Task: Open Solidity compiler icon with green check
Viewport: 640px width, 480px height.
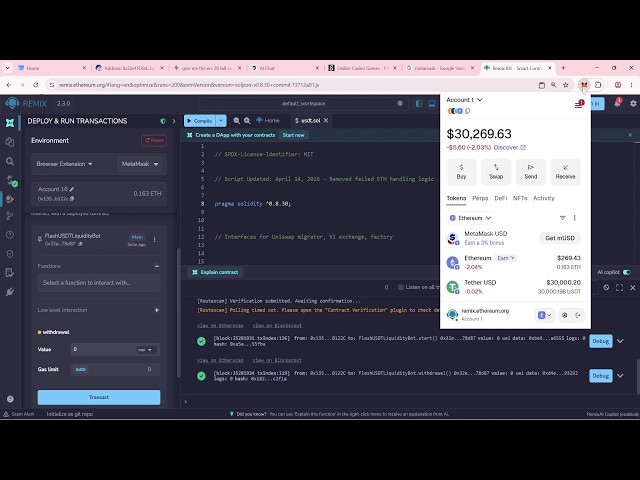Action: [11, 180]
